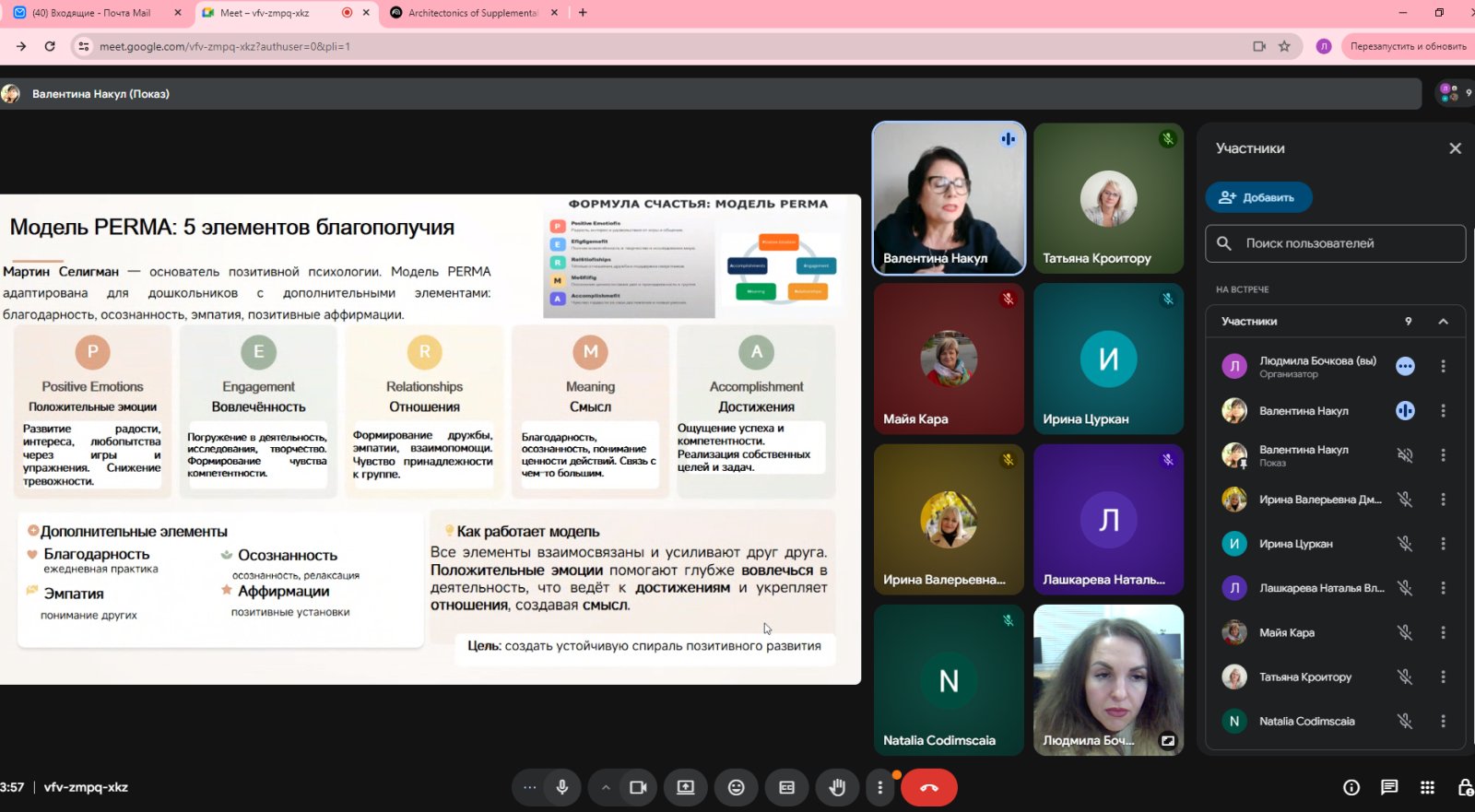Expand camera settings arrow beside video button
Image resolution: width=1475 pixels, height=812 pixels.
pyautogui.click(x=606, y=787)
